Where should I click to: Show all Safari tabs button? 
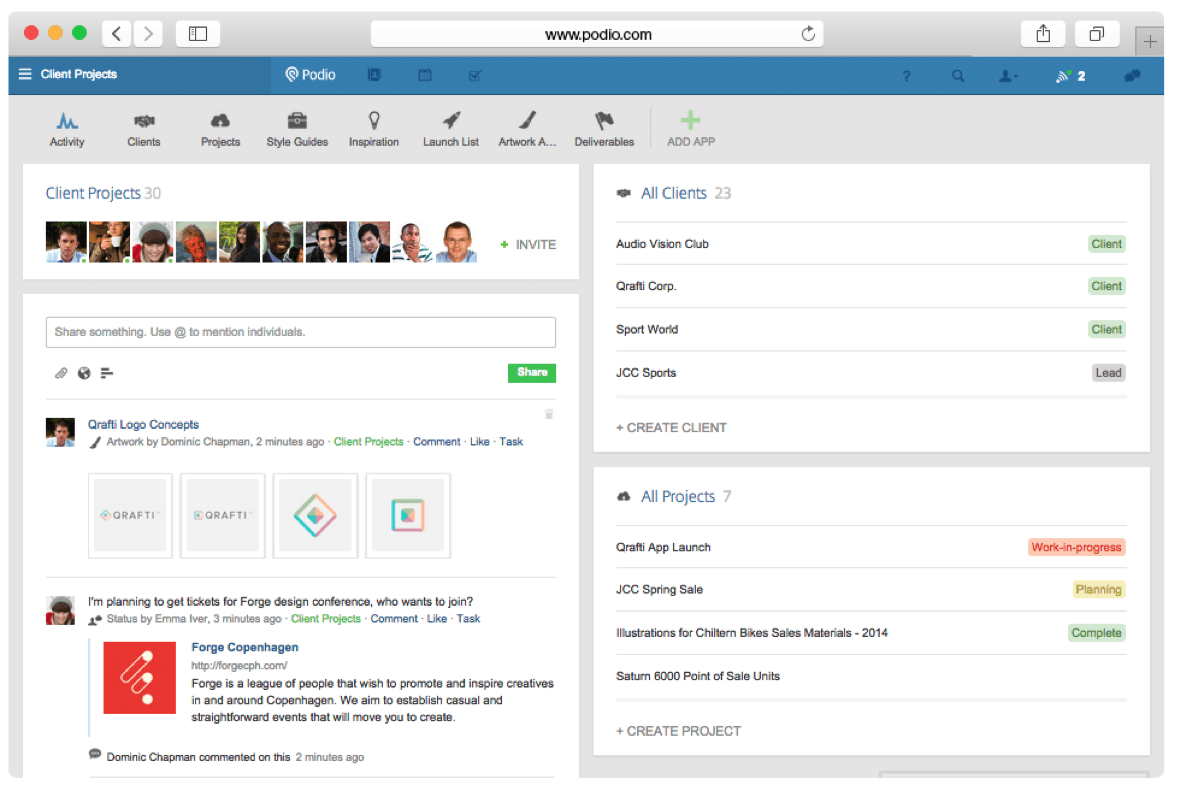click(x=1097, y=34)
